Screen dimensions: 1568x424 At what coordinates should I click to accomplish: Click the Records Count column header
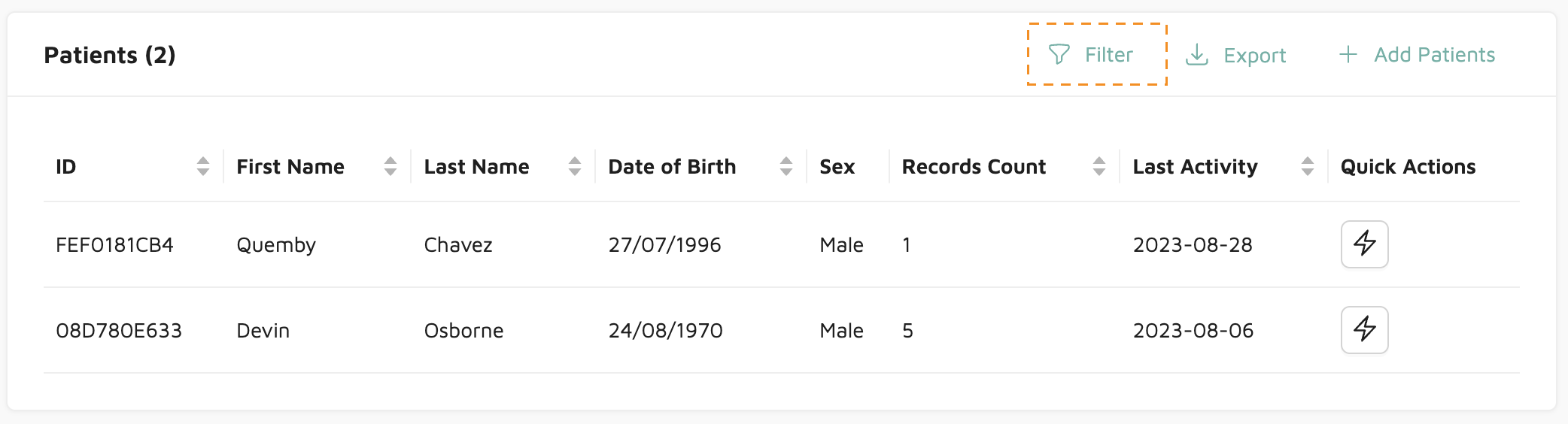(x=974, y=167)
